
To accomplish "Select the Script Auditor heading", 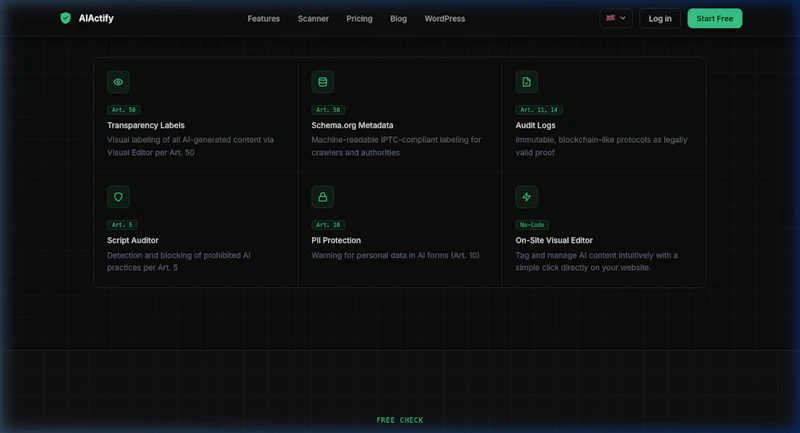I will click(x=133, y=240).
